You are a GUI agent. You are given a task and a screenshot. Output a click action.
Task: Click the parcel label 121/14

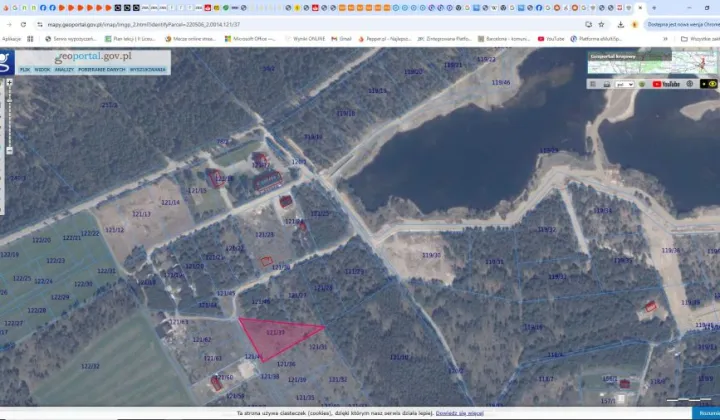pos(170,202)
